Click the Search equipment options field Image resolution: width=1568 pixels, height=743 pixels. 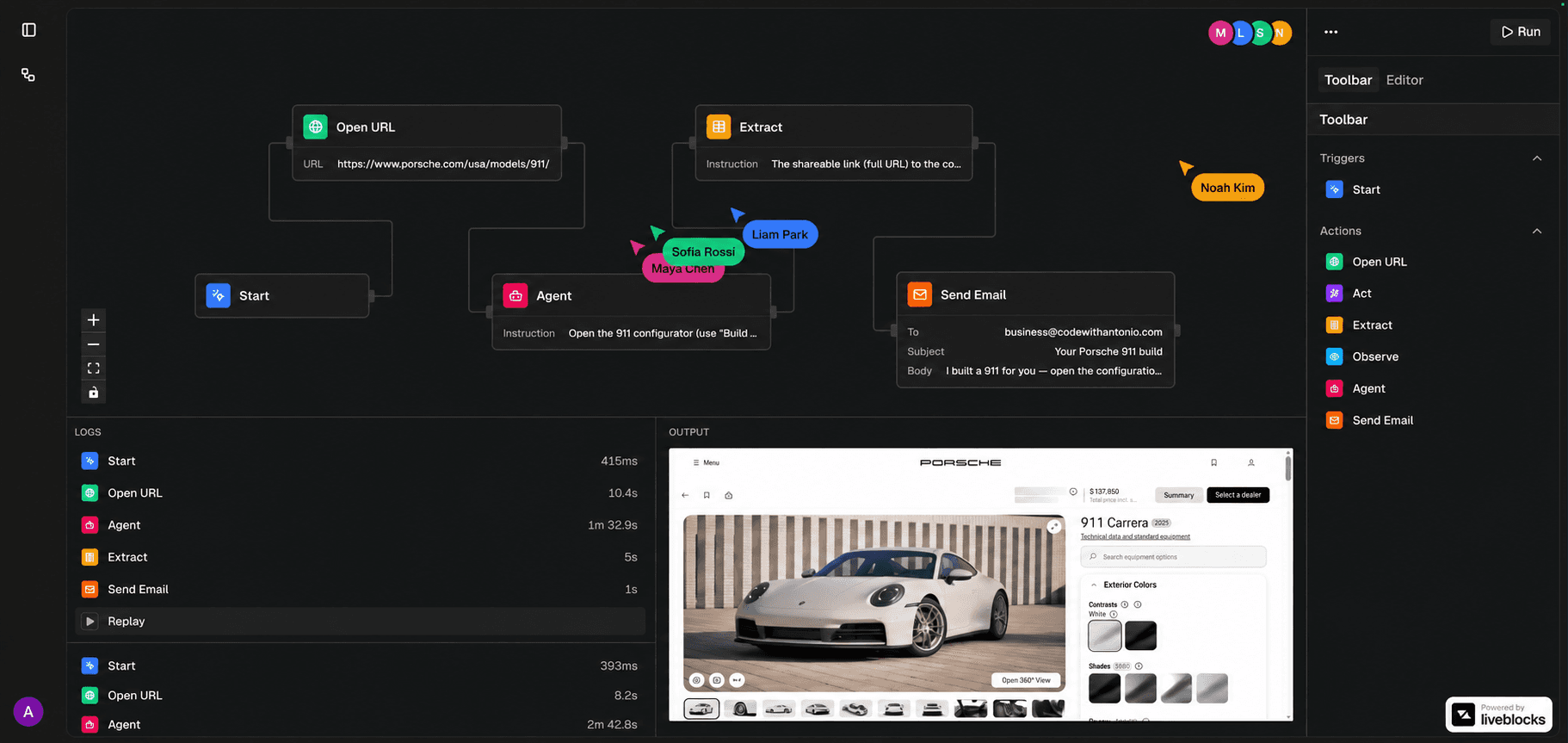(1173, 557)
